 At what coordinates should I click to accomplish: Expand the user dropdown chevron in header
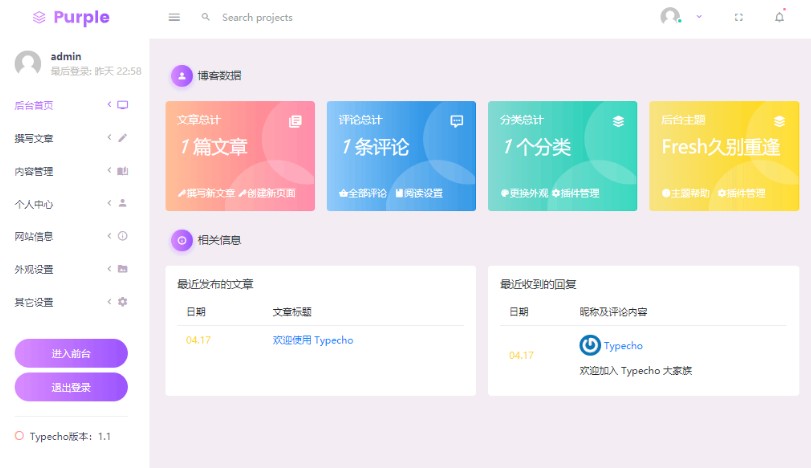click(699, 17)
